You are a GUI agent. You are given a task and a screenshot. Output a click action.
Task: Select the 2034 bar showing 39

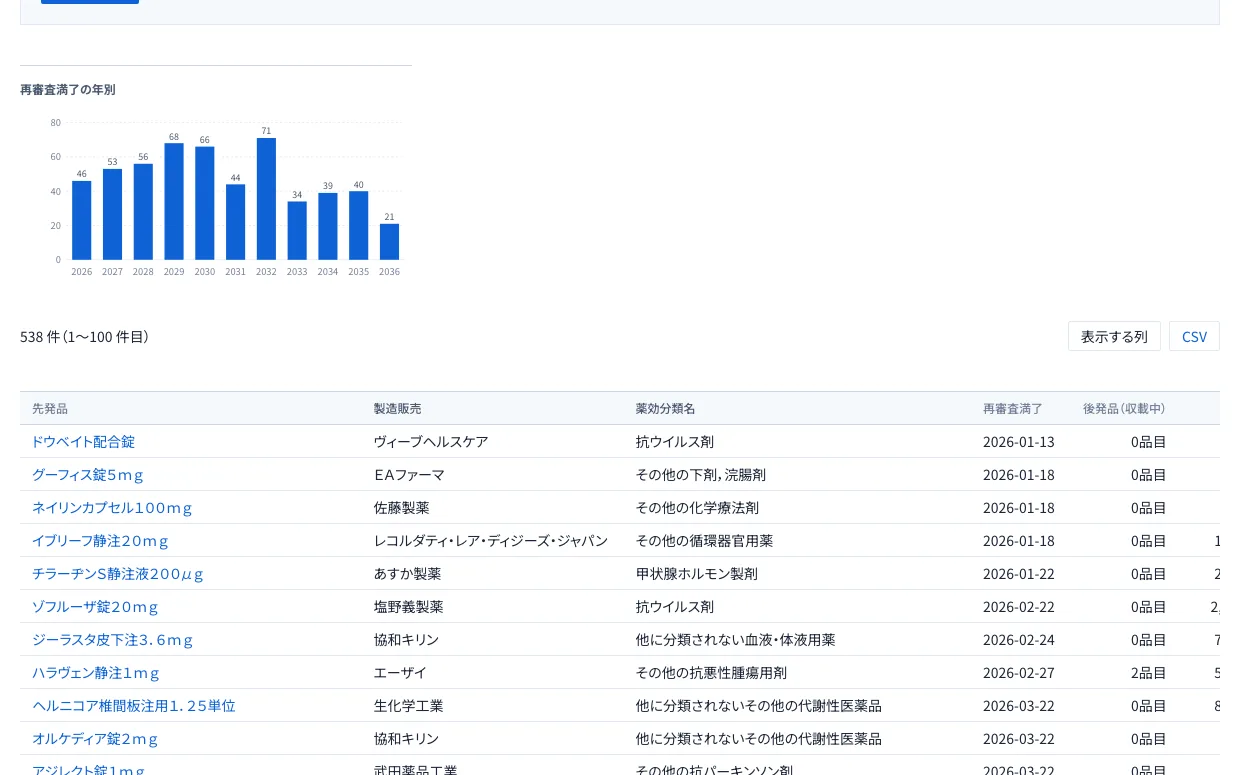tap(328, 226)
